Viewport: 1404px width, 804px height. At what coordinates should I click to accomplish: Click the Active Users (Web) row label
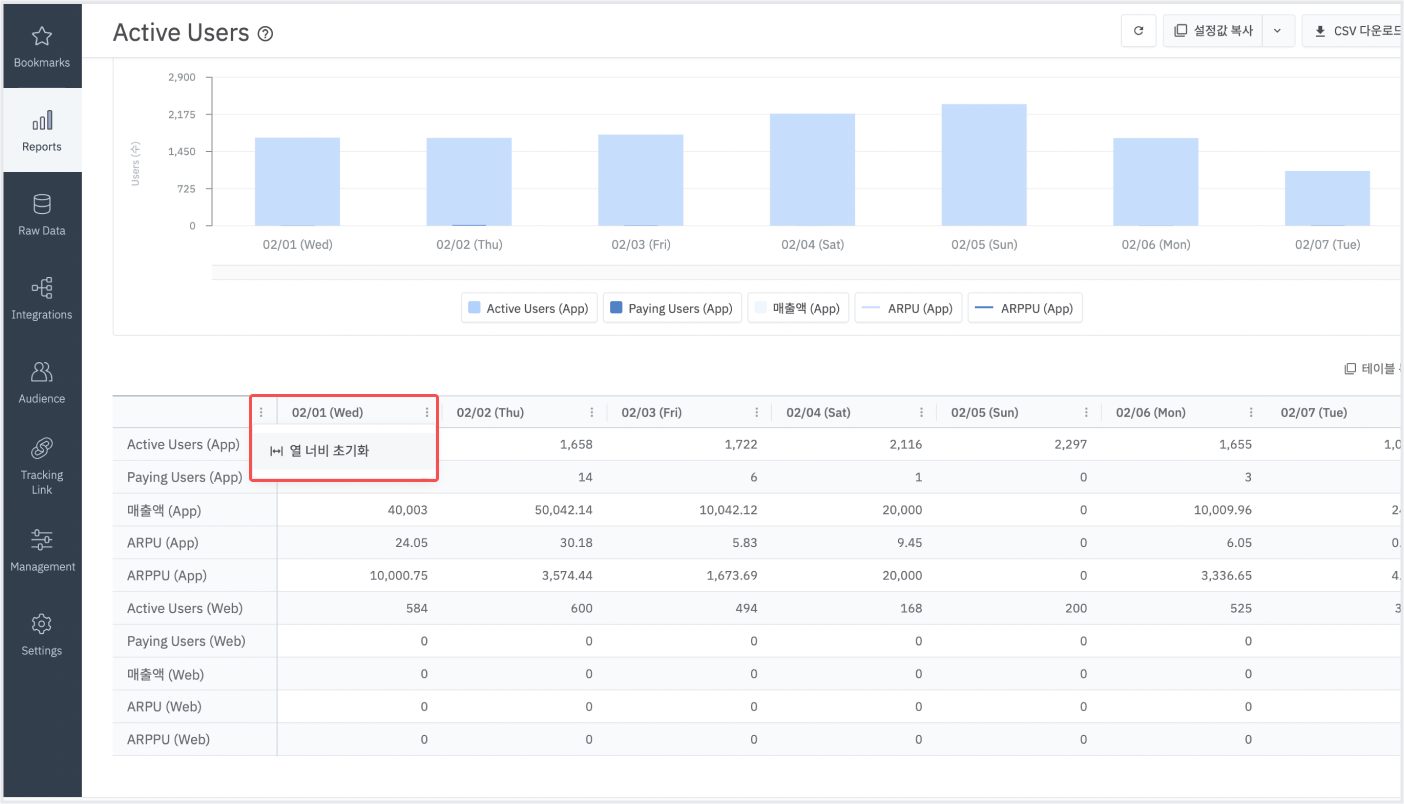[185, 608]
